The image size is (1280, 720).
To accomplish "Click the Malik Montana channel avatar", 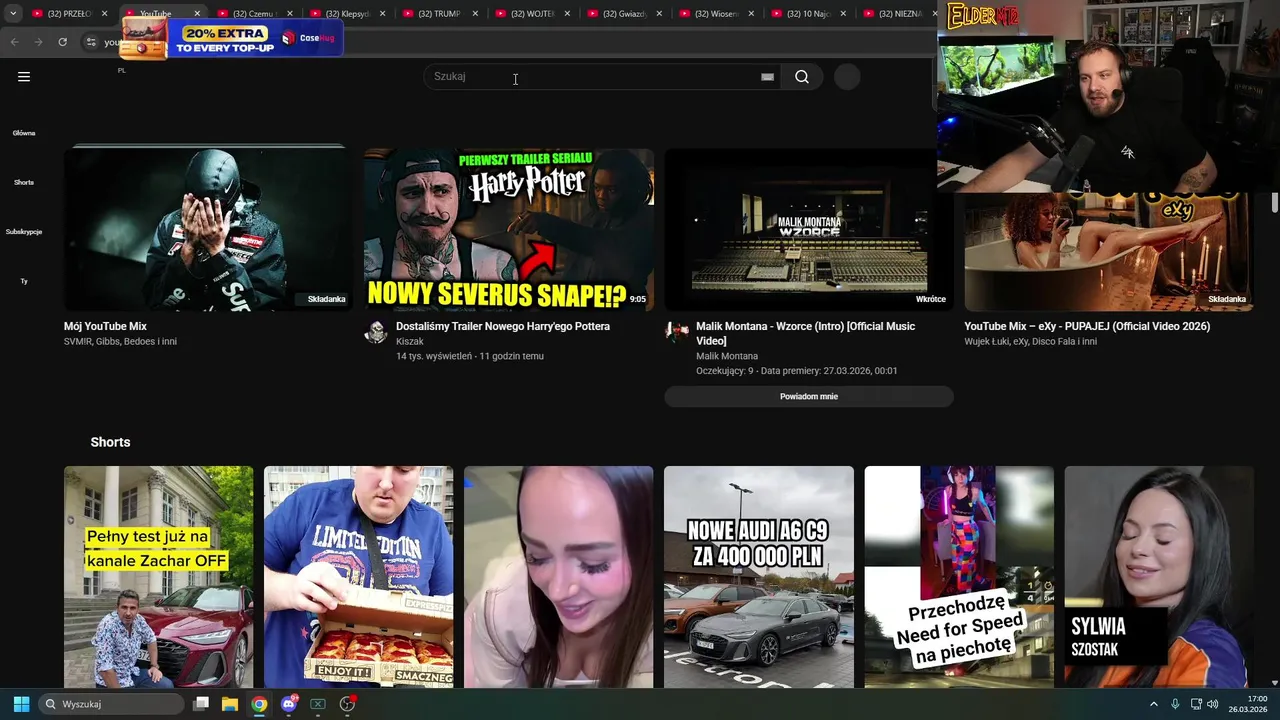I will (x=677, y=332).
